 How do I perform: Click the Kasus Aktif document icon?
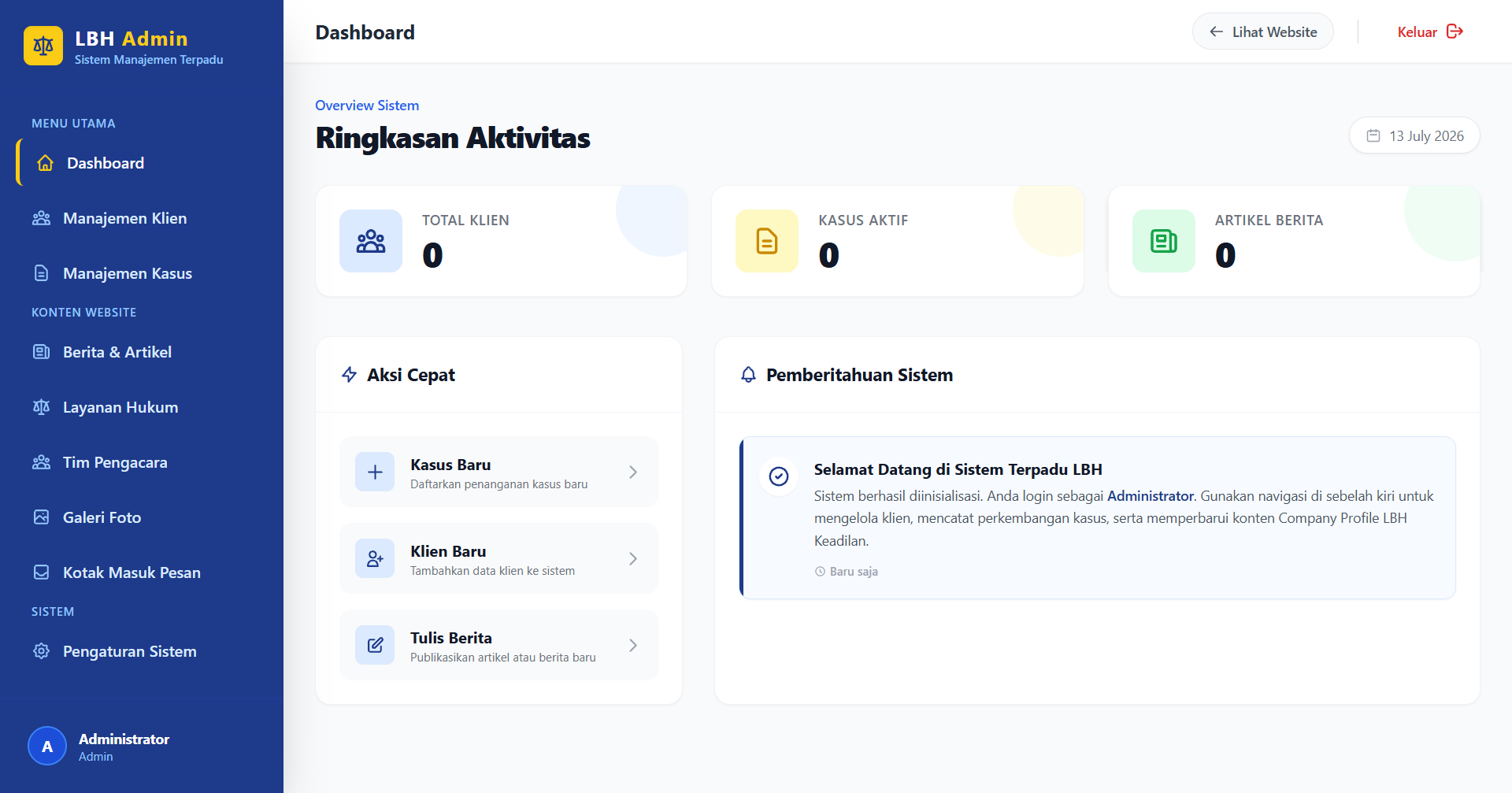click(767, 241)
